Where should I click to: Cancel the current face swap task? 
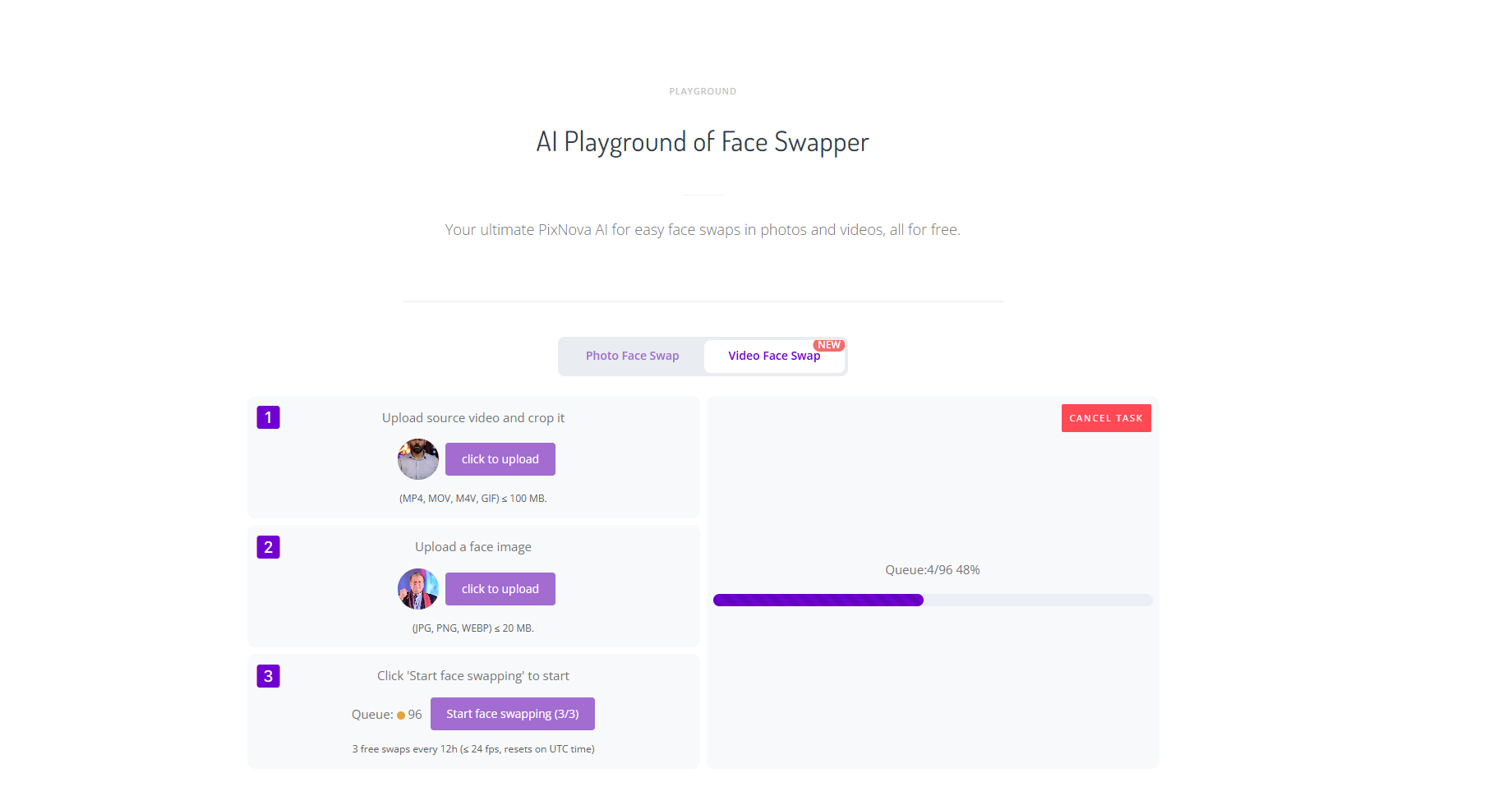point(1105,418)
